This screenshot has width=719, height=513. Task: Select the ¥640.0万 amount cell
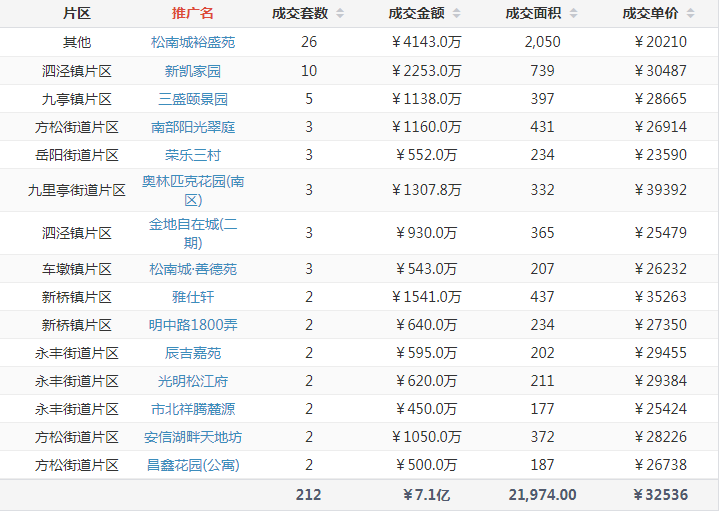[426, 325]
